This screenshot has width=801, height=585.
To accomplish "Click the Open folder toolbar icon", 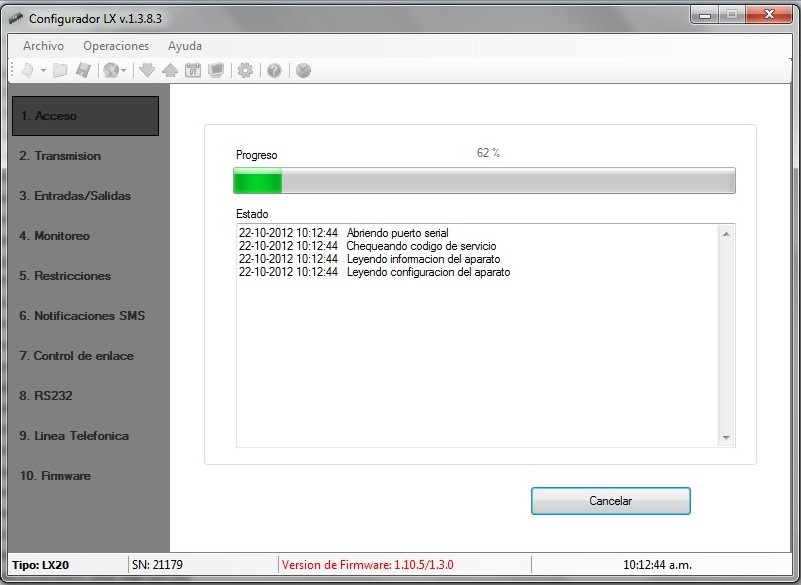I will click(60, 70).
